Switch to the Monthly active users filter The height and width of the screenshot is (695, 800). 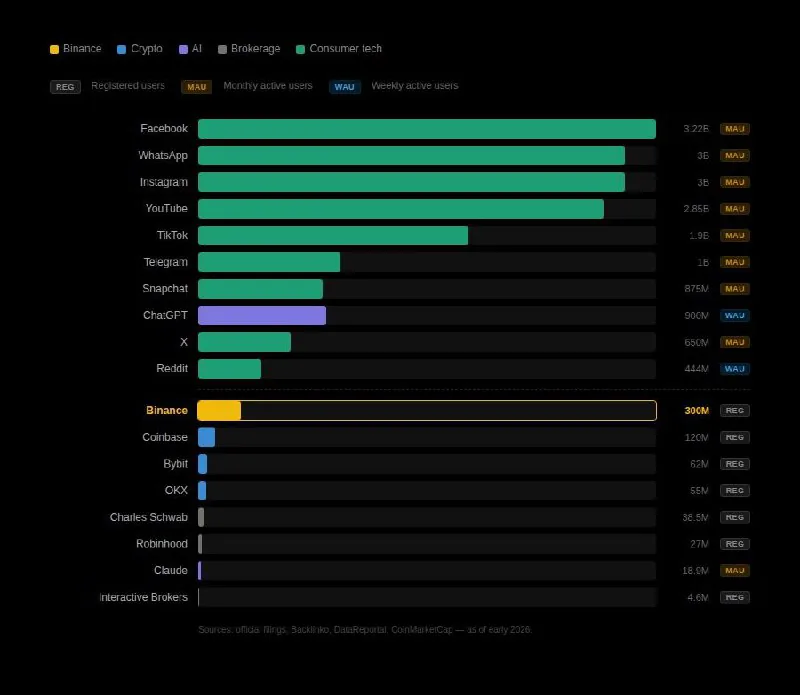196,87
